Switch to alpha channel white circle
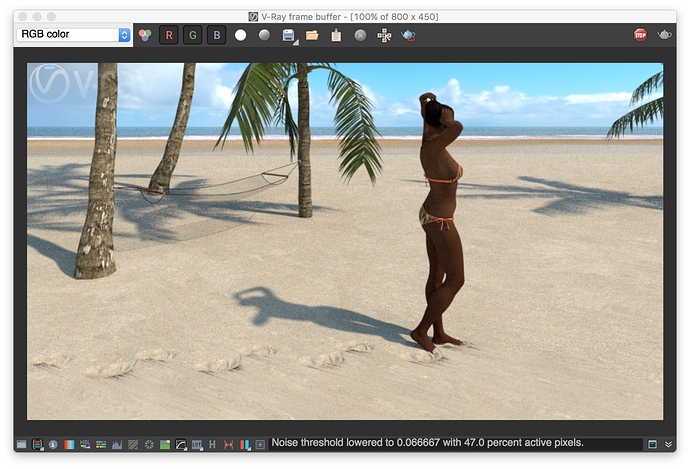690x469 pixels. click(x=240, y=35)
